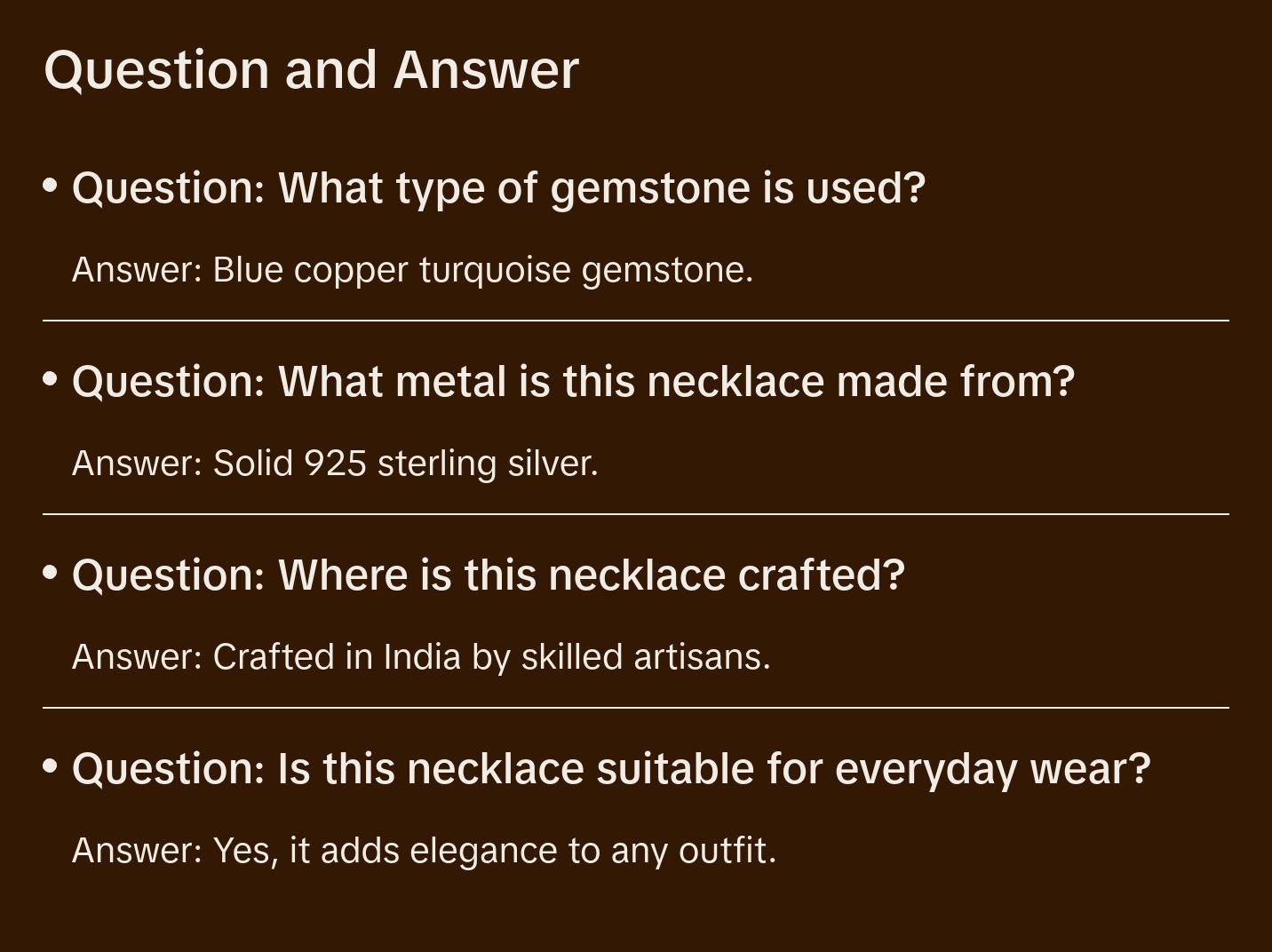The width and height of the screenshot is (1272, 952).
Task: Expand the gemstone type question
Action: [498, 188]
